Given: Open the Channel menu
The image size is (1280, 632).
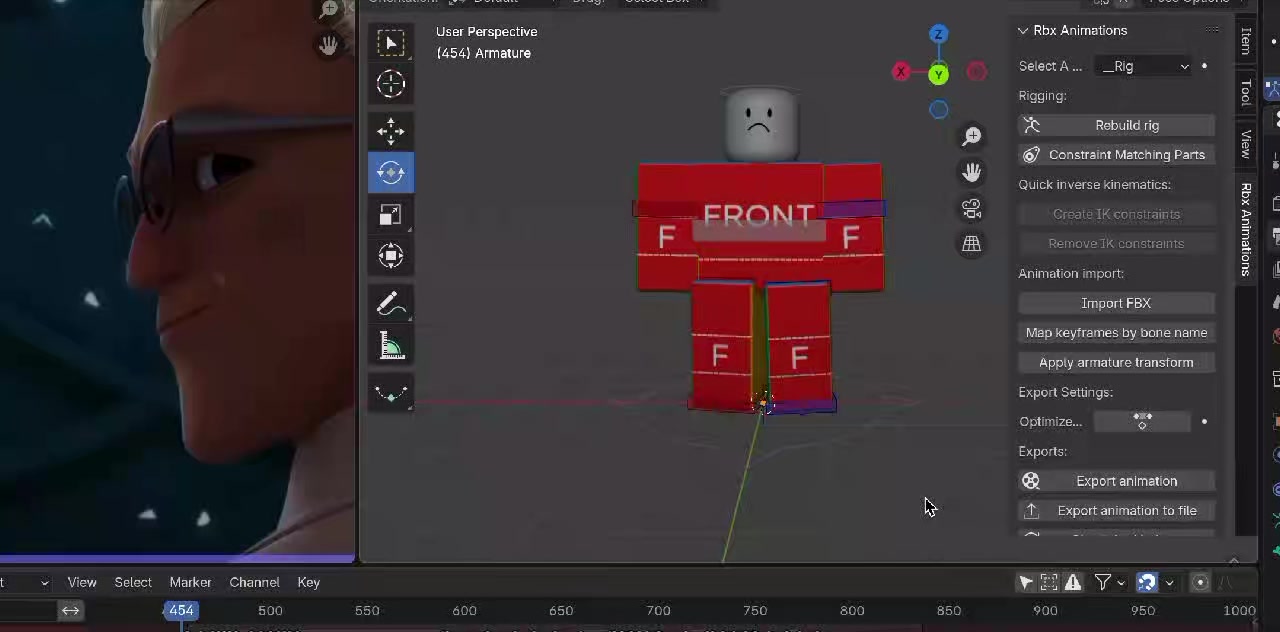Looking at the screenshot, I should tap(254, 582).
